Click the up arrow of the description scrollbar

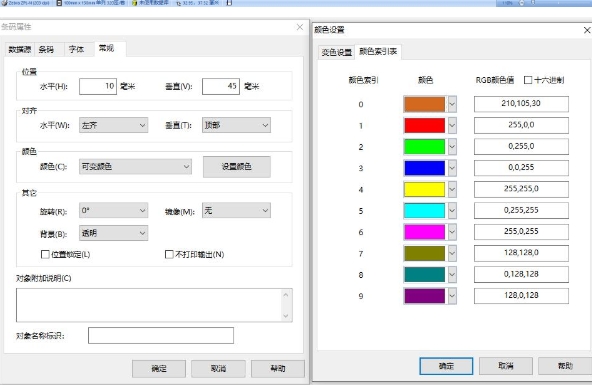(286, 295)
